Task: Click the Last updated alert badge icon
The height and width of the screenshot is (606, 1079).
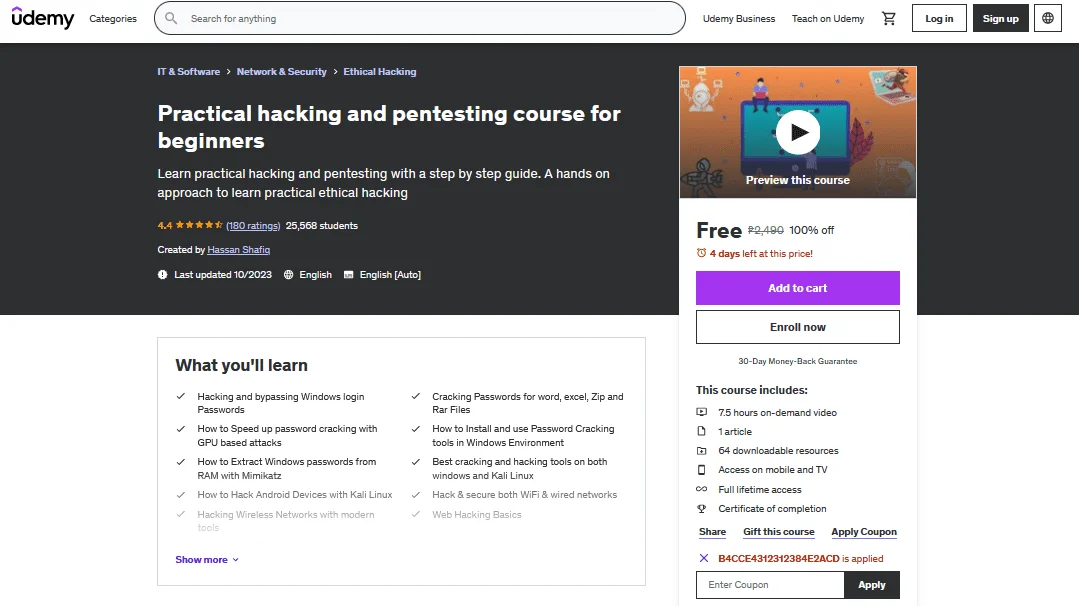Action: tap(162, 274)
